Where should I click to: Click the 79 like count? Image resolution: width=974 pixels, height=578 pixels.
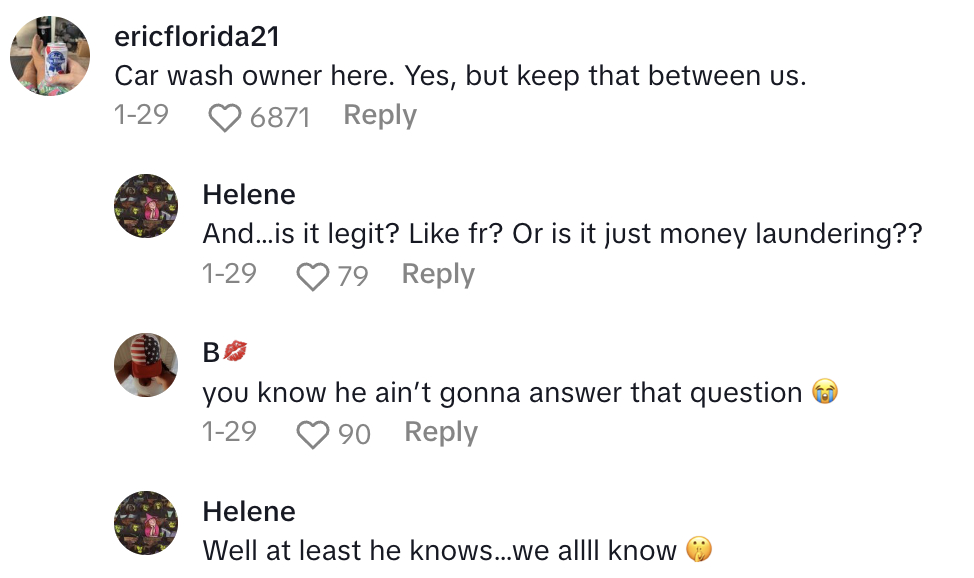352,275
